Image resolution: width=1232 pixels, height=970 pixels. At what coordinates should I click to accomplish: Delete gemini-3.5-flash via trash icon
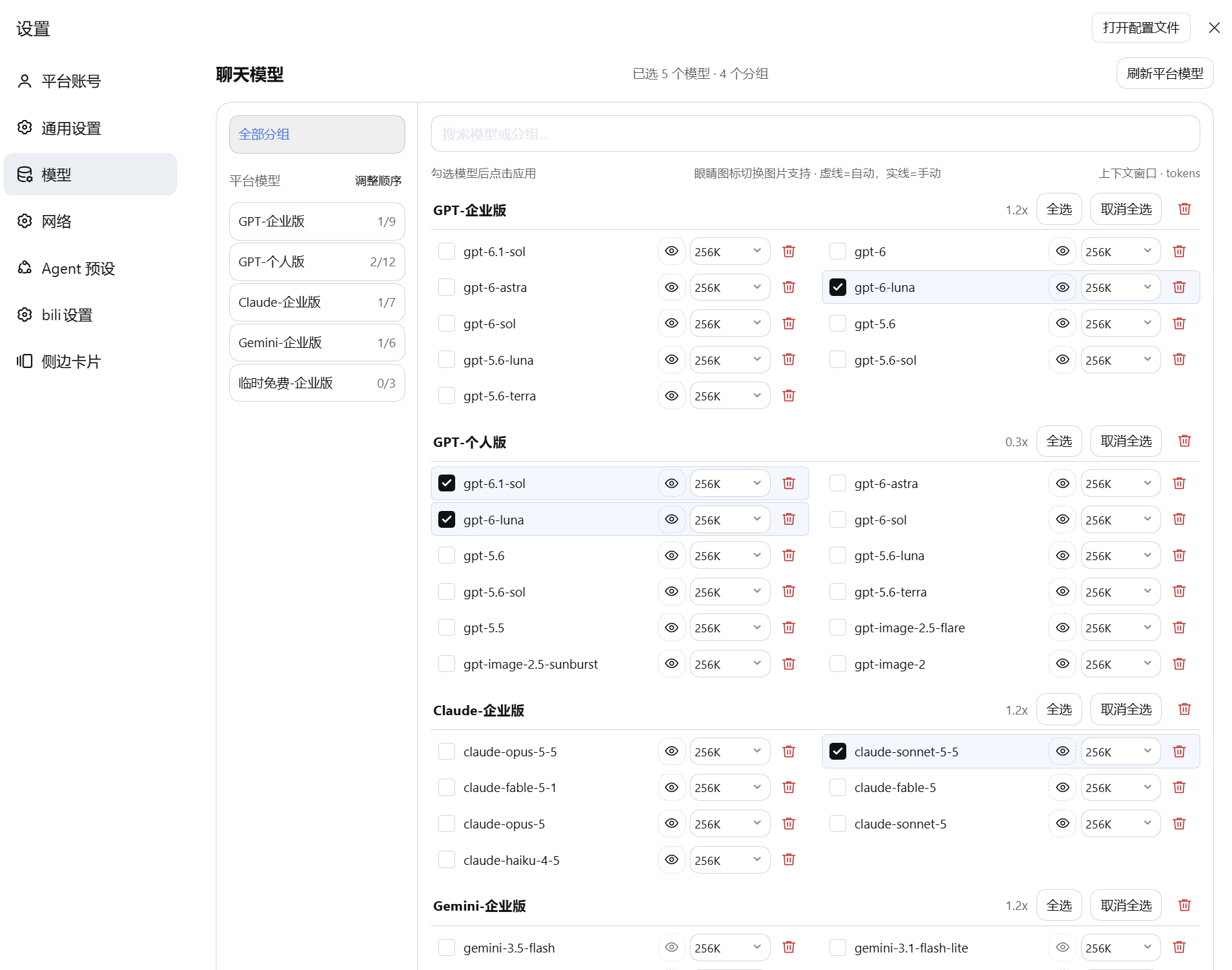(x=788, y=947)
